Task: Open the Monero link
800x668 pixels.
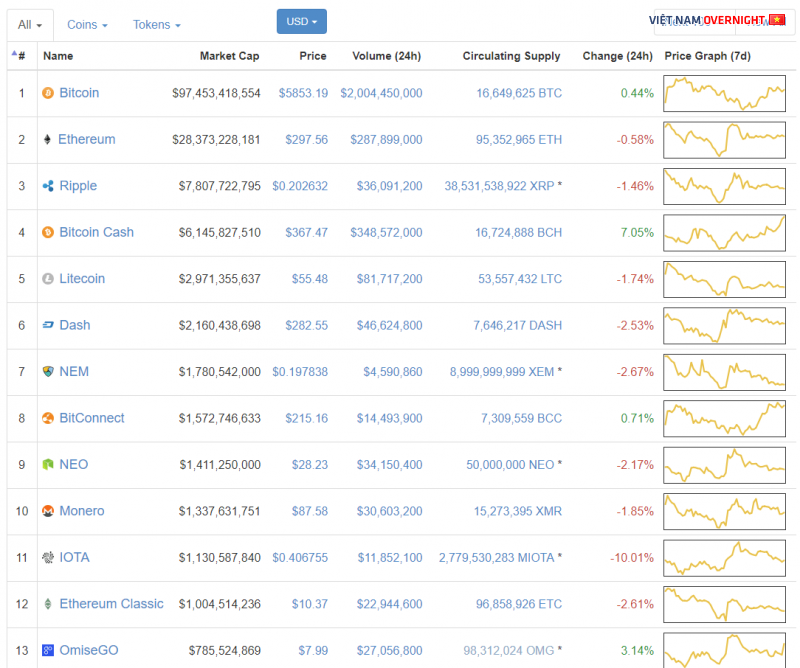Action: (x=82, y=511)
